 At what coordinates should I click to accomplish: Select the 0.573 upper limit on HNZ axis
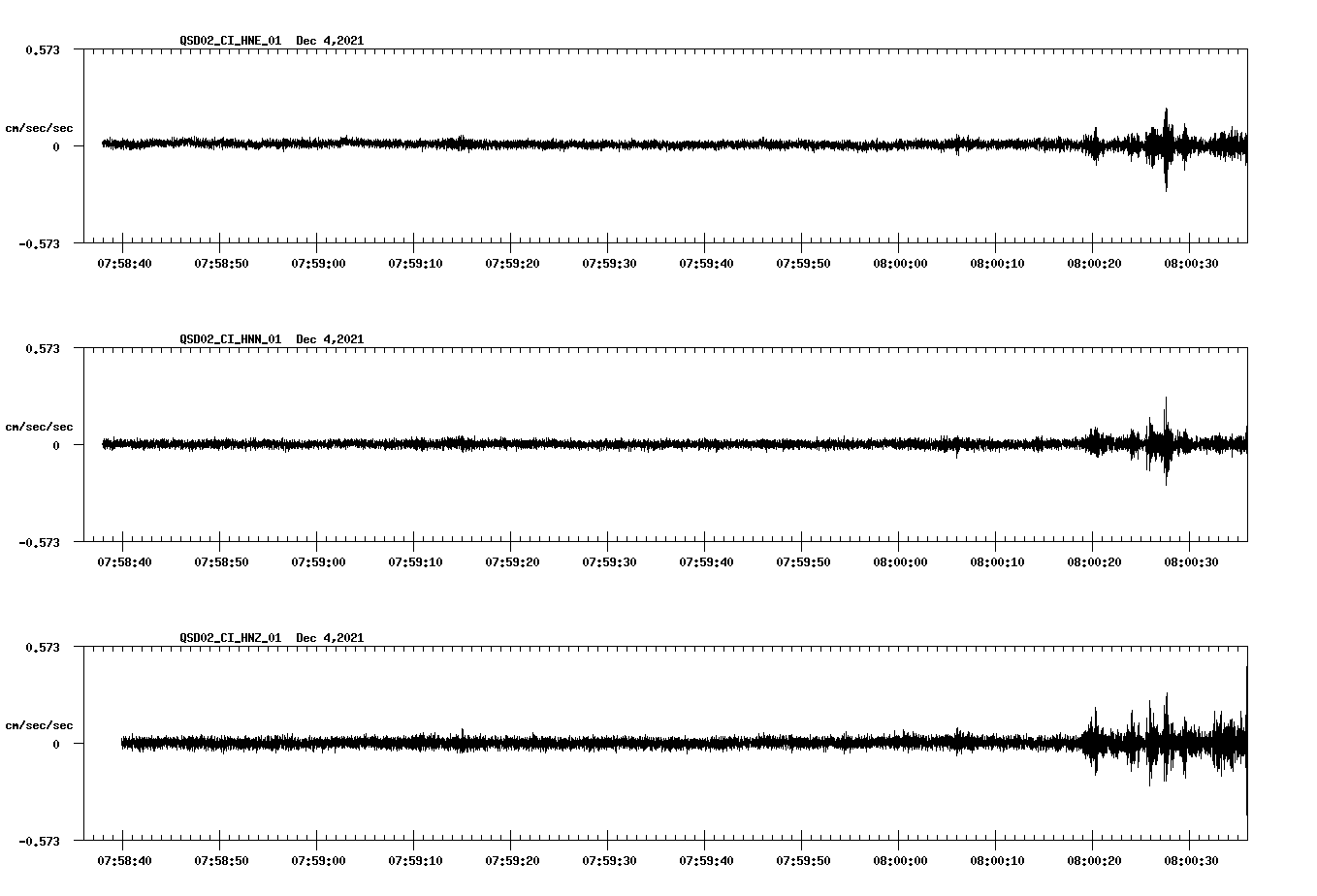(43, 647)
